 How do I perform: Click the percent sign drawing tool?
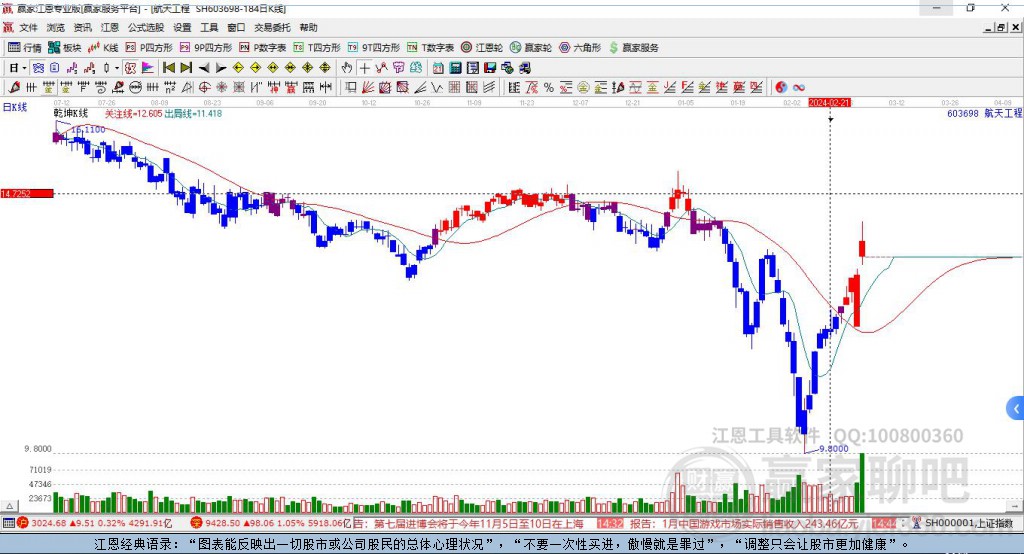click(x=549, y=87)
